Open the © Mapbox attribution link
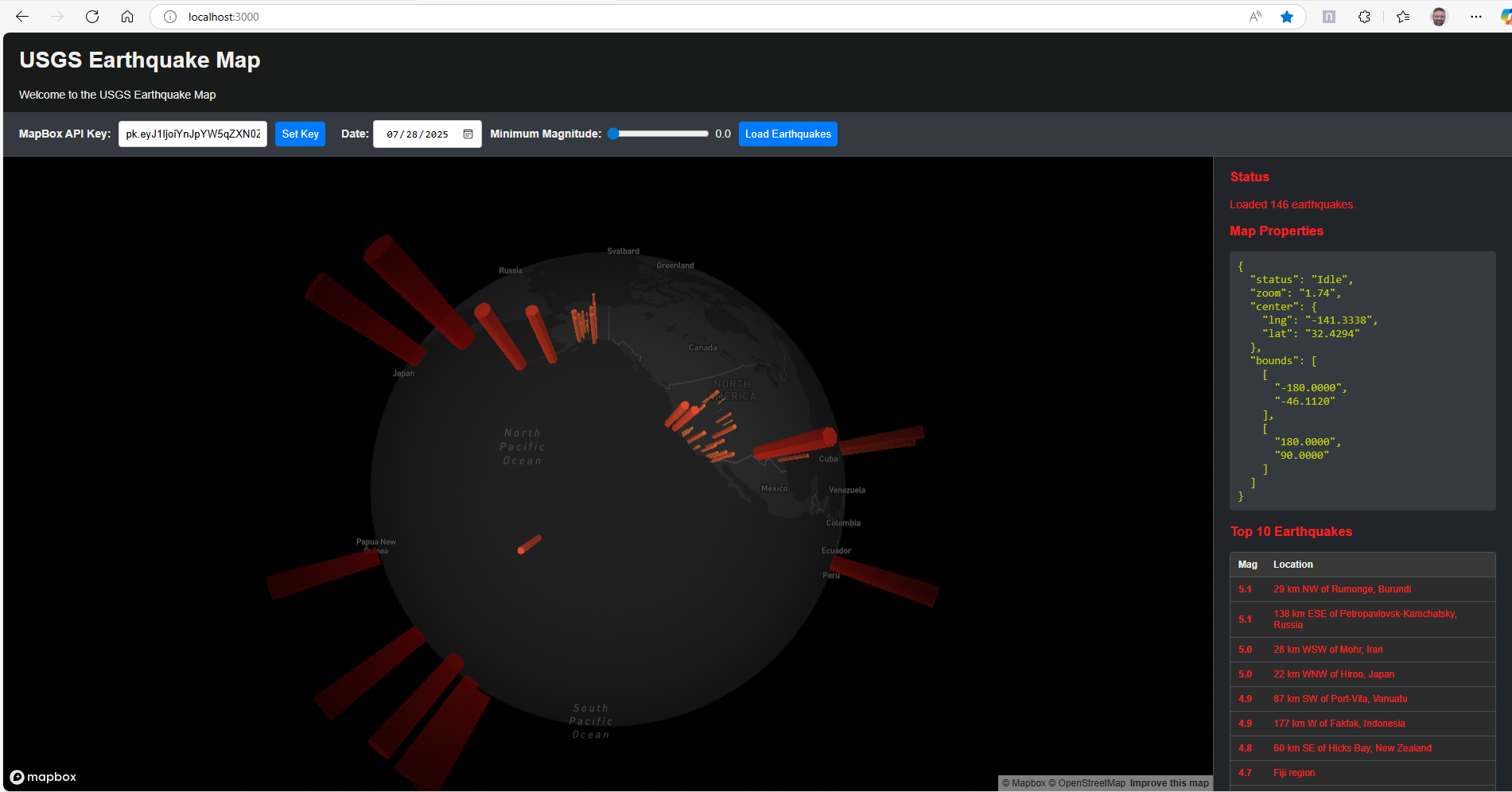Viewport: 1512px width, 792px height. [x=1024, y=783]
